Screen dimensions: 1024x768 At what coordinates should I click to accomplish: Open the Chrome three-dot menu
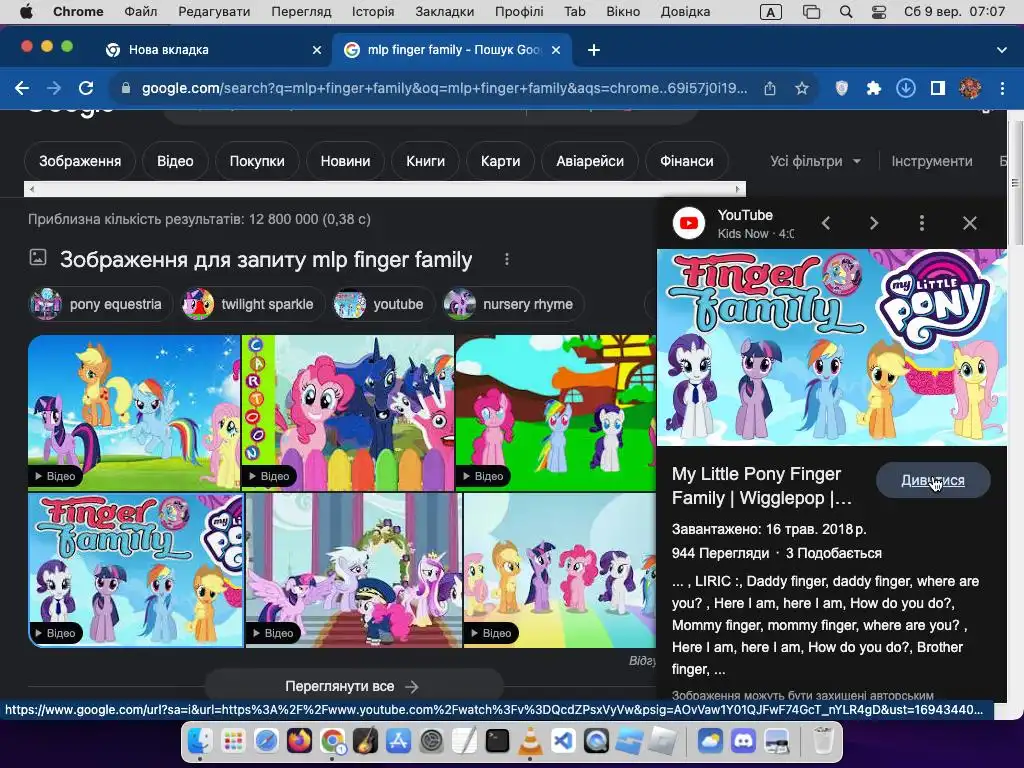(x=1002, y=88)
